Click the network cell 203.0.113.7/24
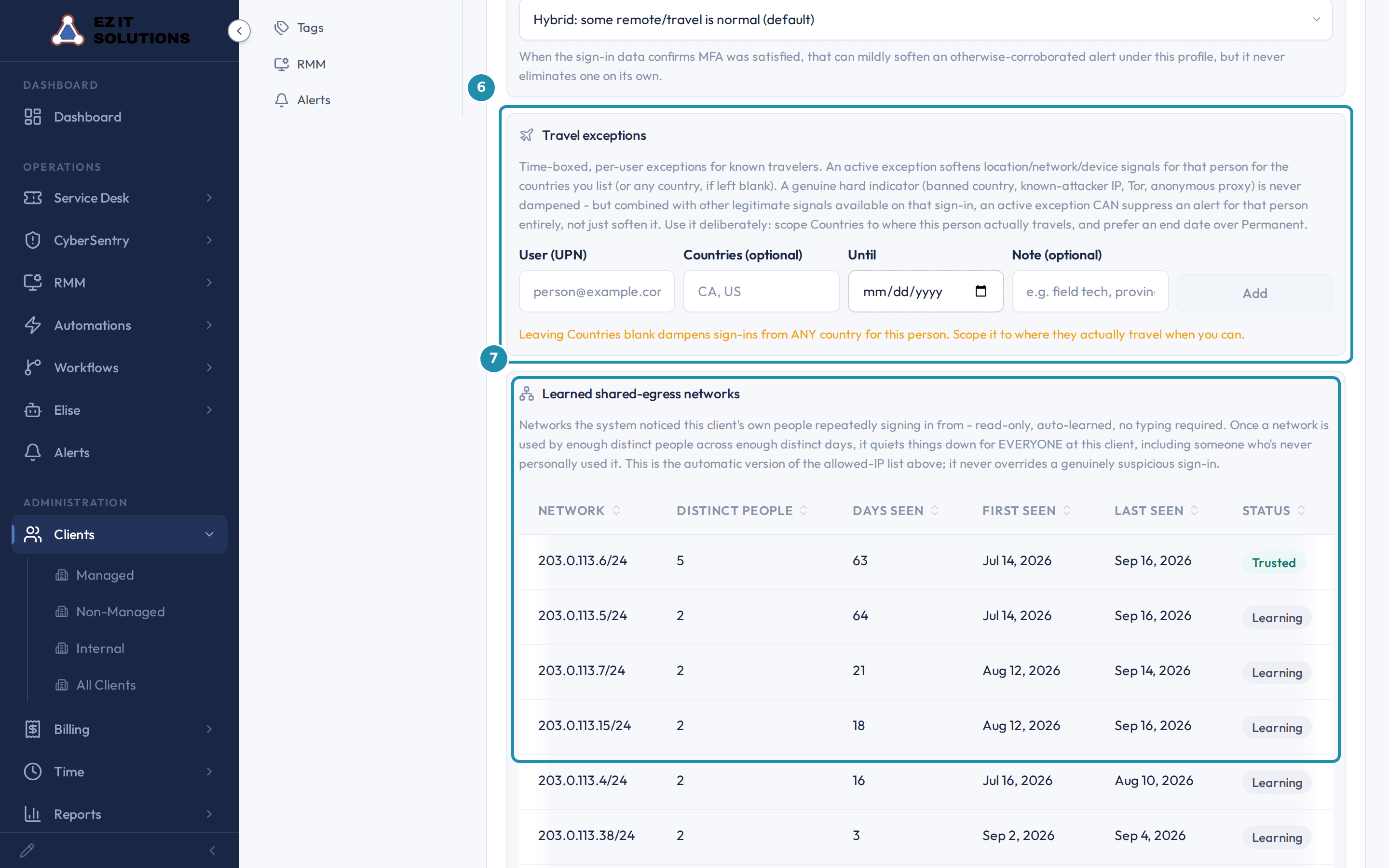Viewport: 1389px width, 868px height. pyautogui.click(x=581, y=671)
